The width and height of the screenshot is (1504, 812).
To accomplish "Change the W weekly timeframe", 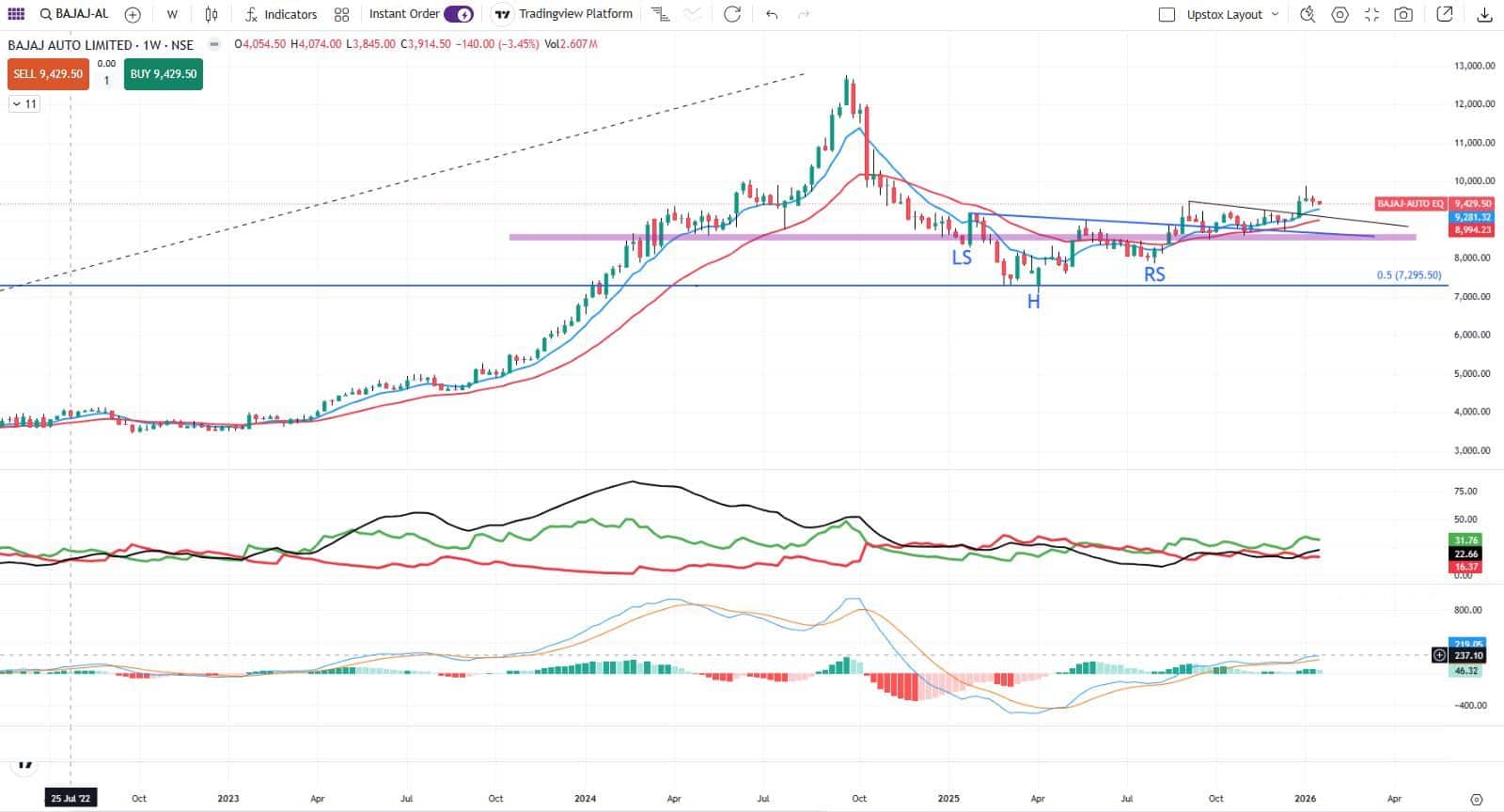I will 172,14.
